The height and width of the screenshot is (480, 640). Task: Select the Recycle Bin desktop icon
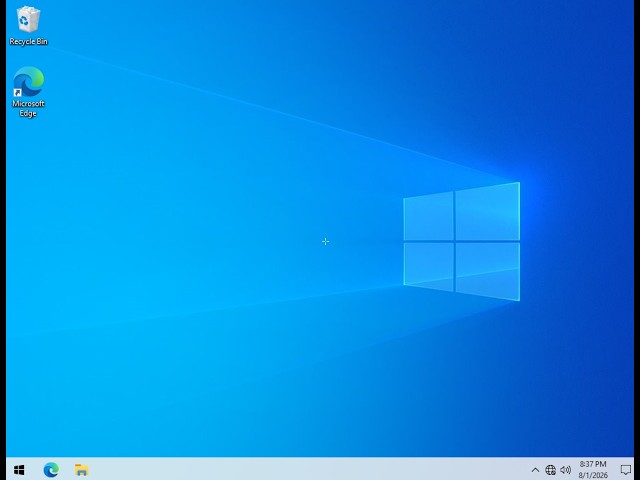point(28,26)
